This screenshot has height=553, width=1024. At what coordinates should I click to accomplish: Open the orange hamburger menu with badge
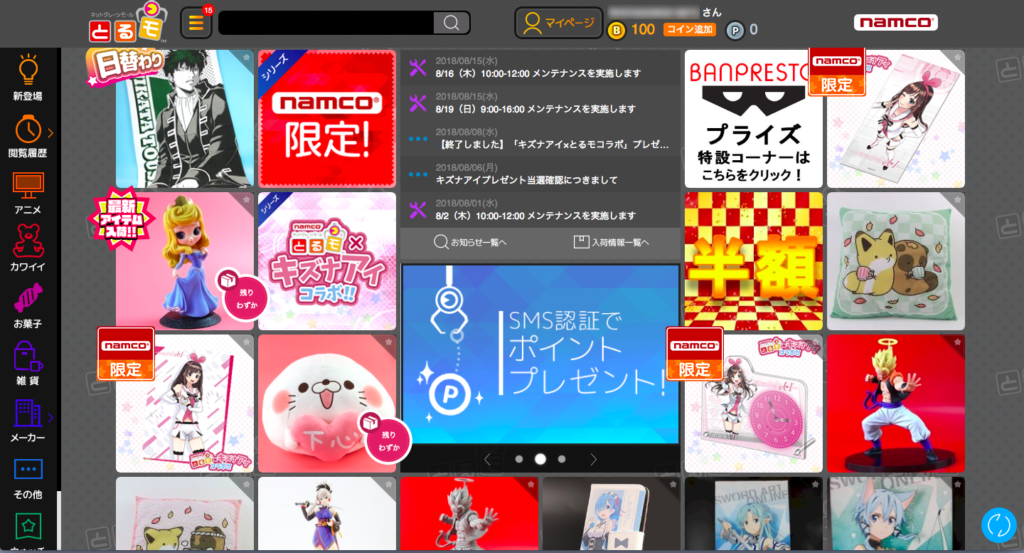pos(195,23)
